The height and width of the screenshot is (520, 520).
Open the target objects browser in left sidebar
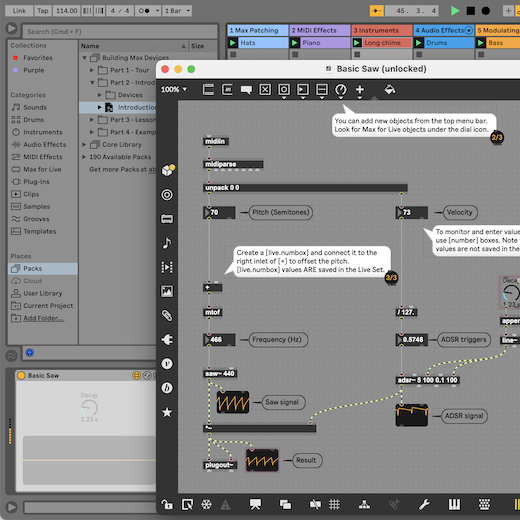[x=167, y=195]
